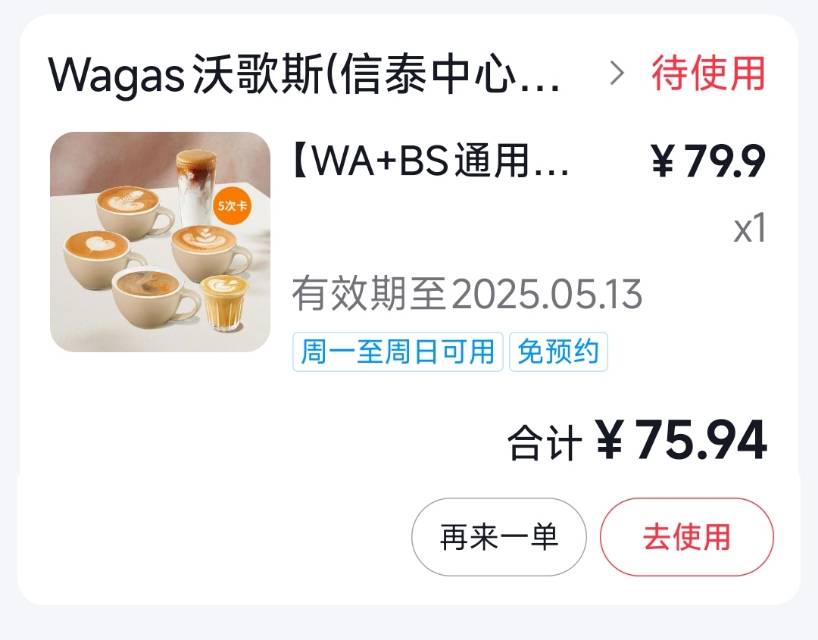This screenshot has height=640, width=818.
Task: Open the coffee cups product thumbnail
Action: coord(160,241)
